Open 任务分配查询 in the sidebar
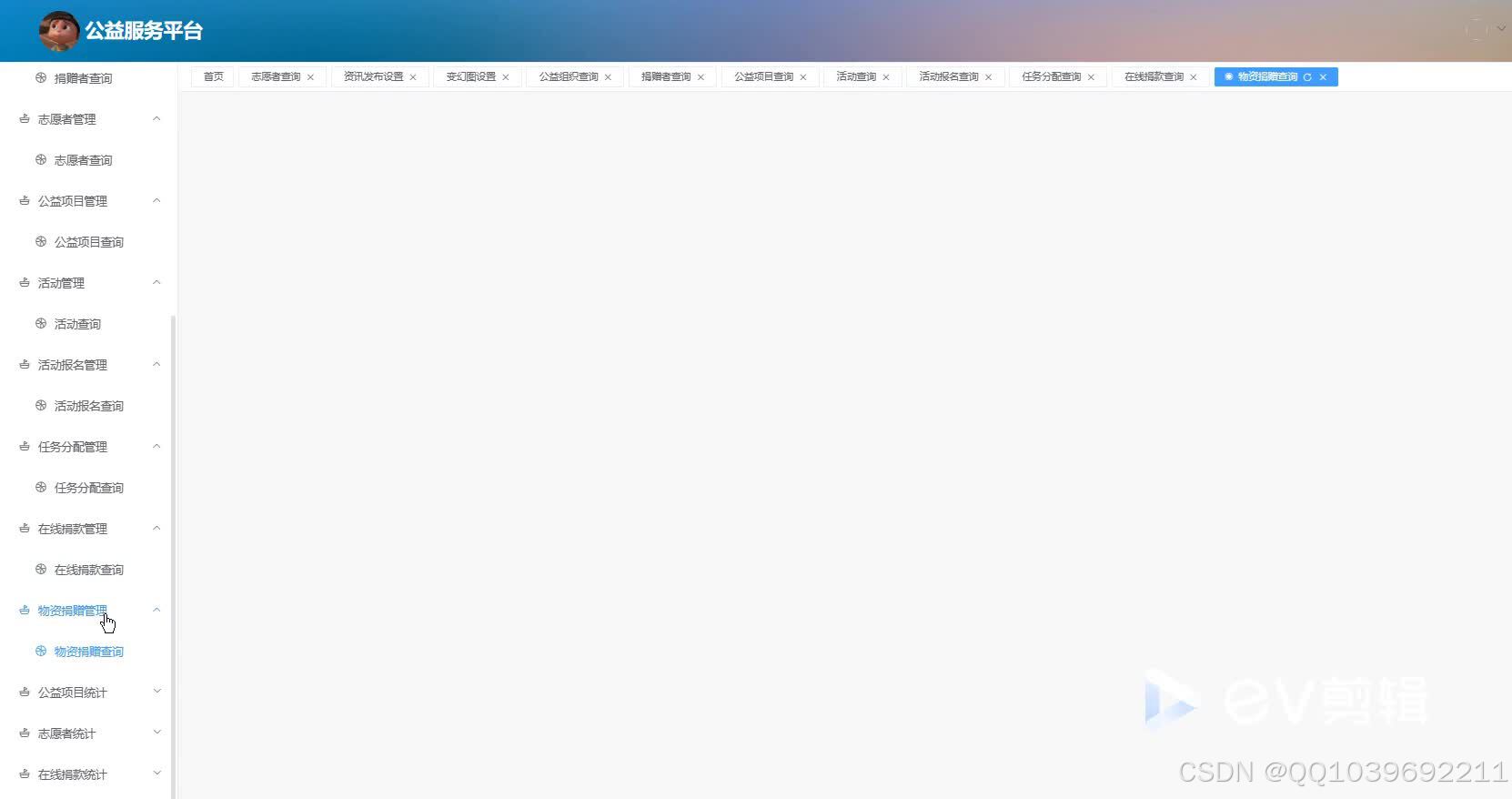This screenshot has width=1512, height=799. coord(88,488)
